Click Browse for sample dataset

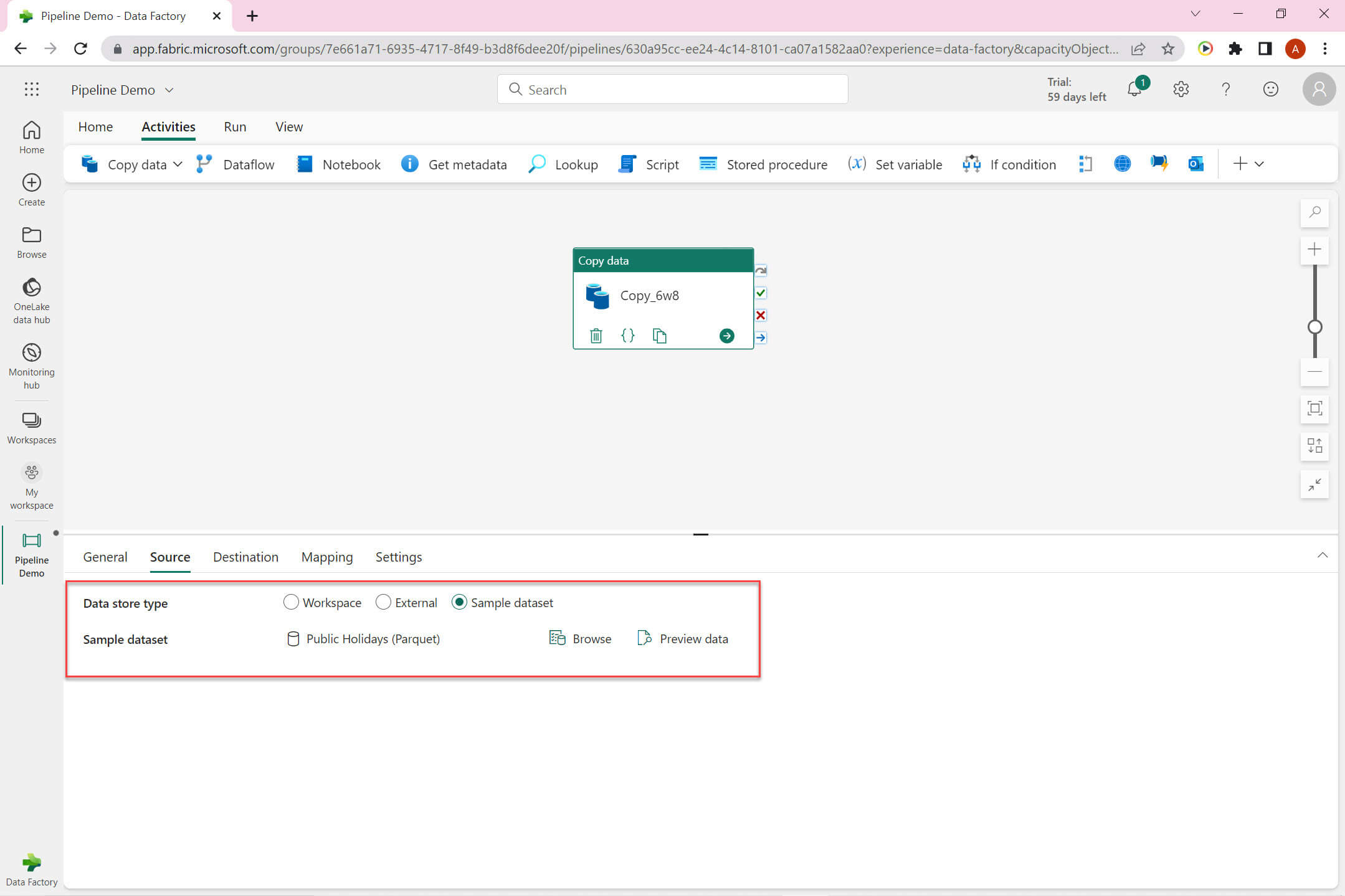[580, 639]
